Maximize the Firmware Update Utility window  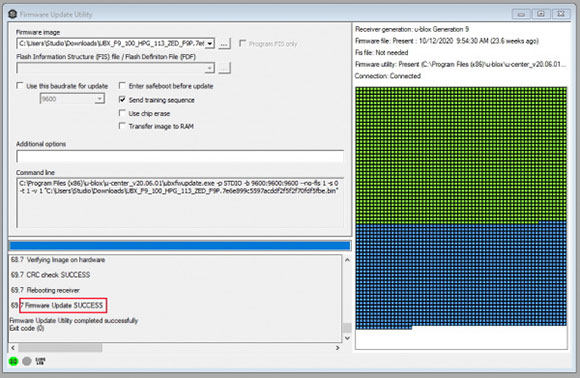click(541, 14)
